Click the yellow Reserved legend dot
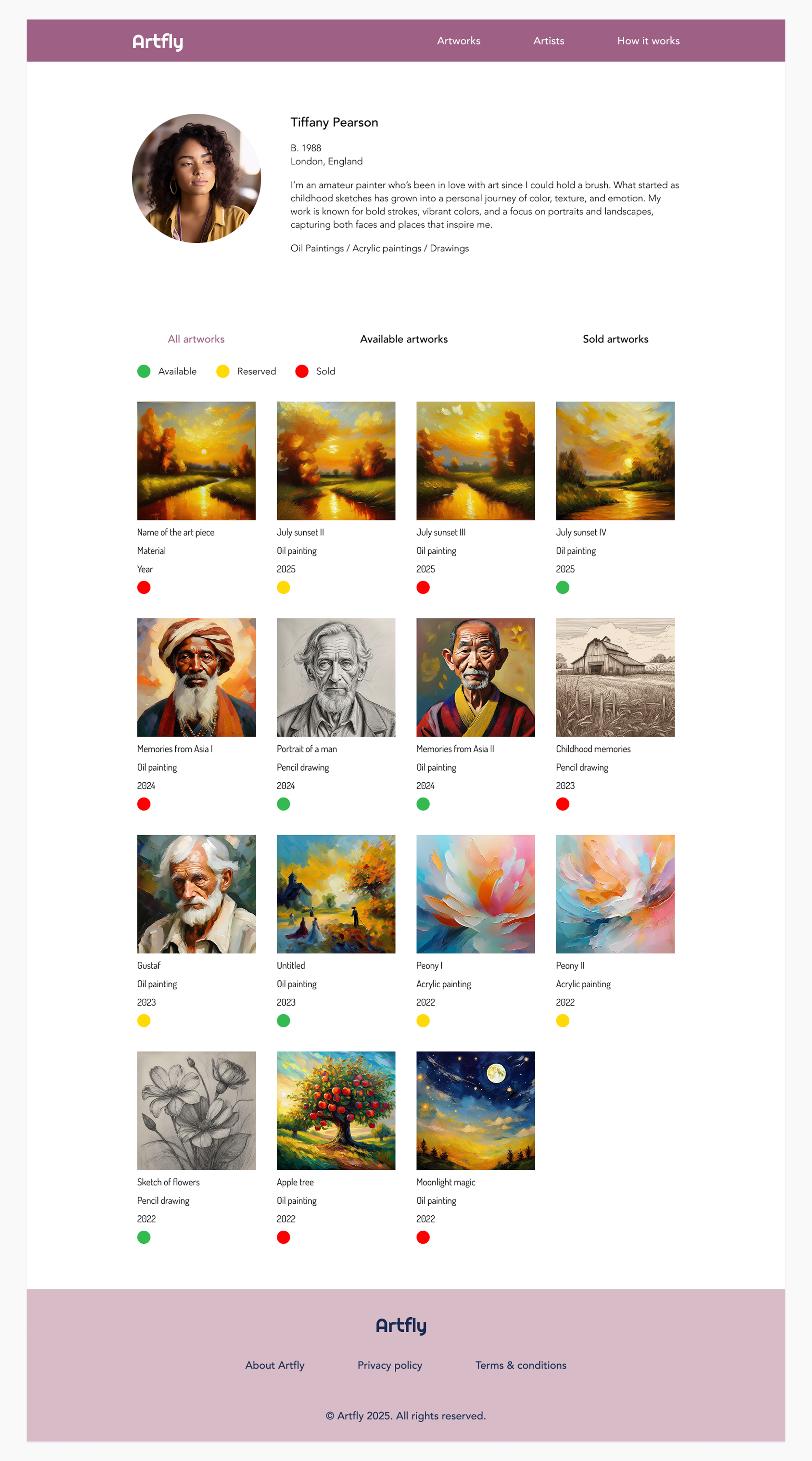Screen dimensions: 812x1461 223,371
